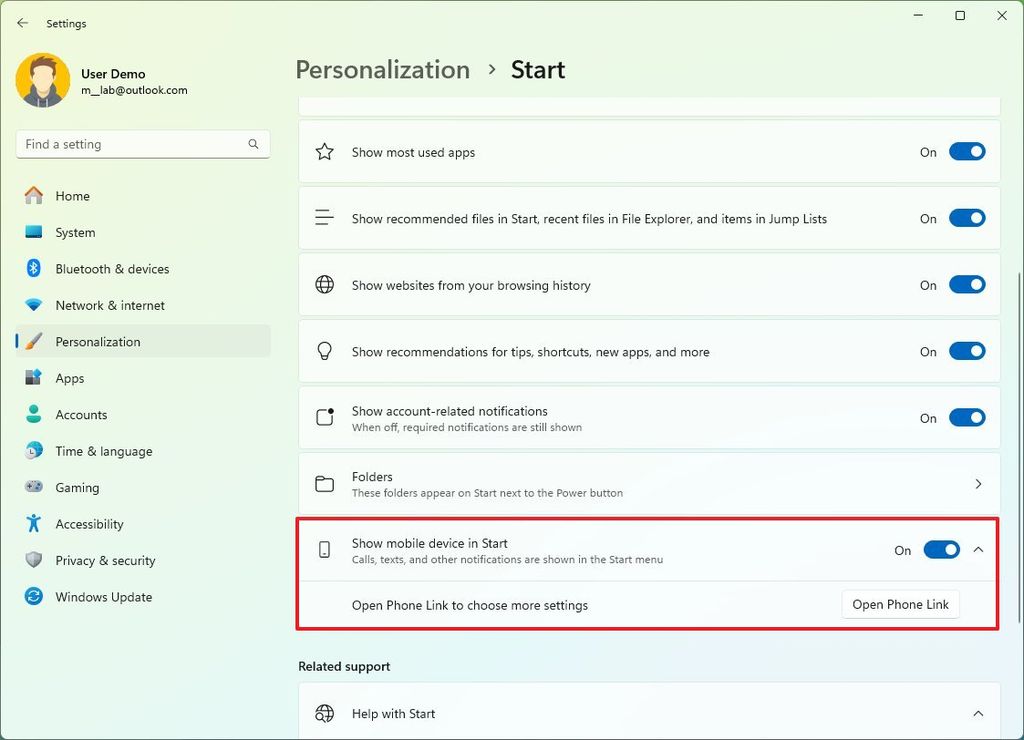The image size is (1024, 740).
Task: Toggle off Show most used apps
Action: [966, 151]
